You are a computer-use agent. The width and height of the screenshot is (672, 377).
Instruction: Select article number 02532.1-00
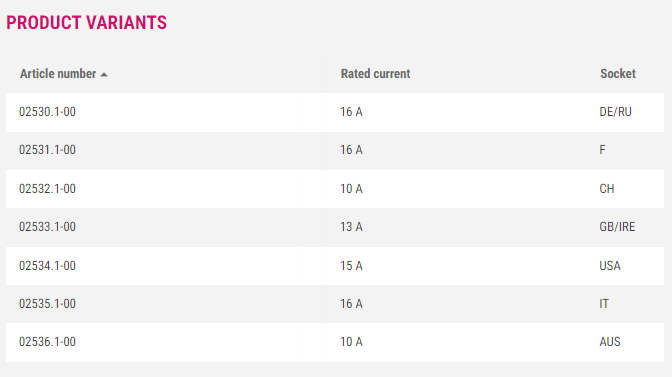point(47,189)
